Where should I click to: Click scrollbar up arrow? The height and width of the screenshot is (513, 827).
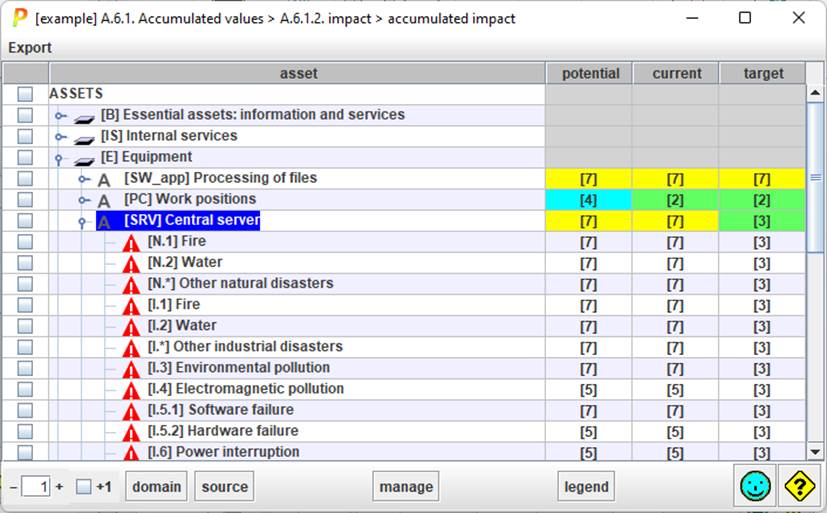815,93
